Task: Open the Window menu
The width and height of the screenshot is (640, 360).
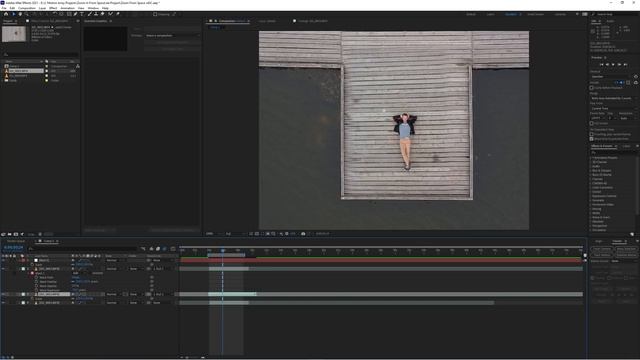Action: pos(93,8)
